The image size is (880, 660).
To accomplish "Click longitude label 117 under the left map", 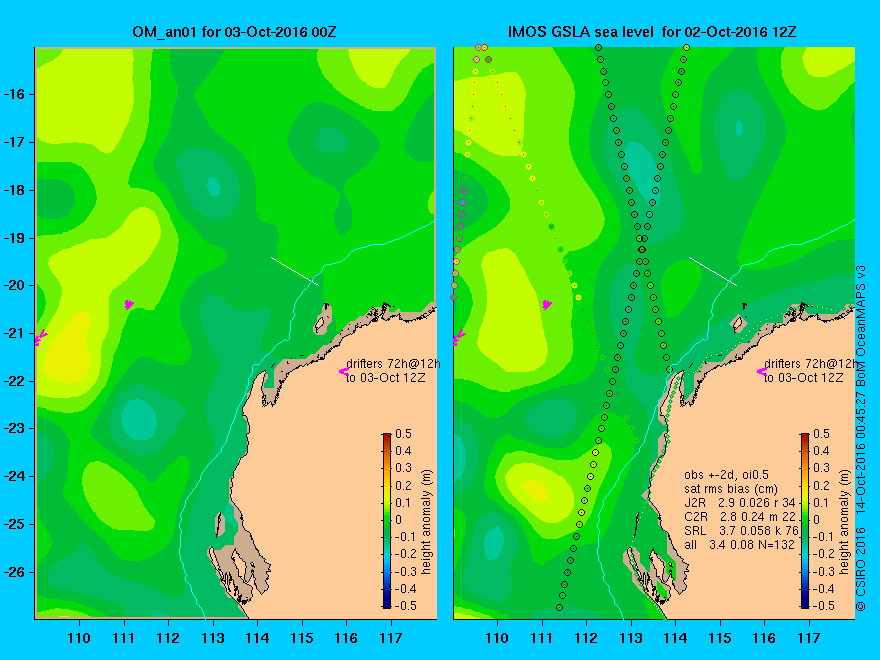I will [x=391, y=638].
